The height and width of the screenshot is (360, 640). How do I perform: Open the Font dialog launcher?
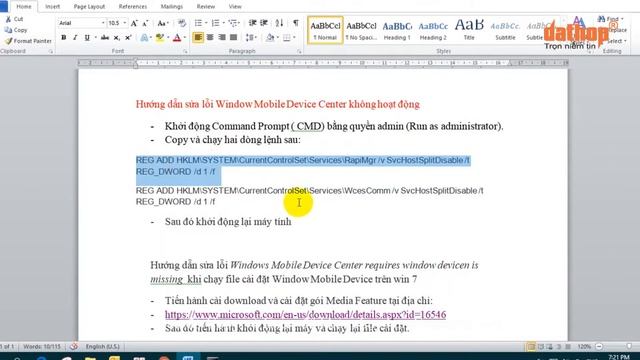tap(185, 51)
